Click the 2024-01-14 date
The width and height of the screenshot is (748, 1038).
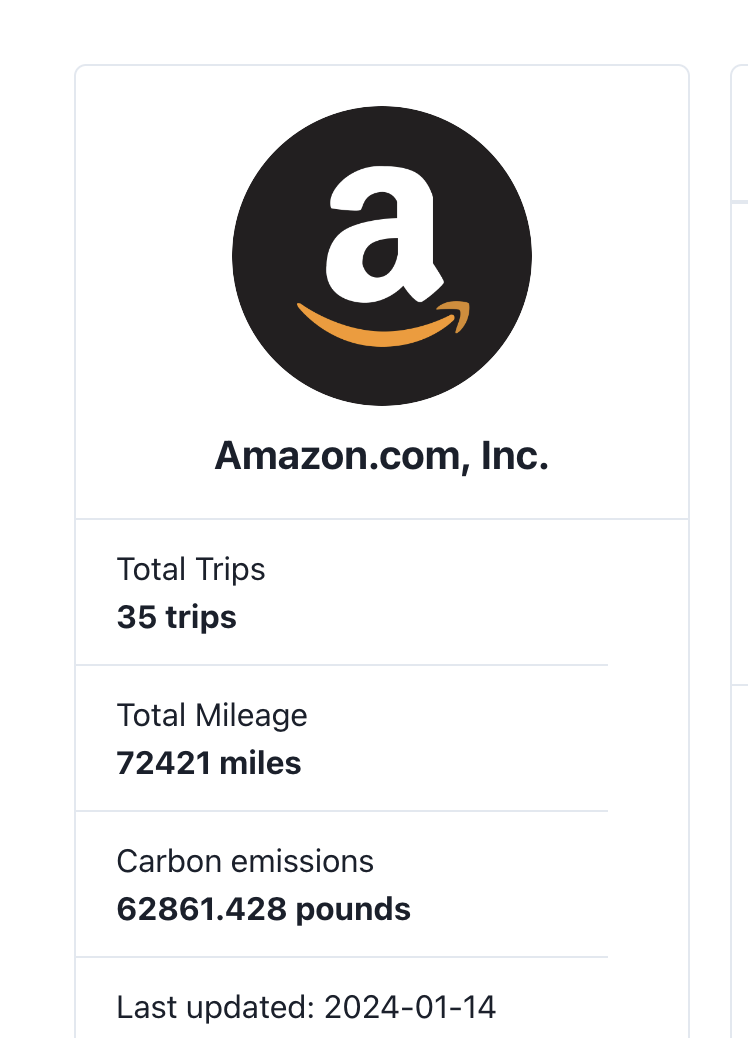pyautogui.click(x=410, y=1008)
